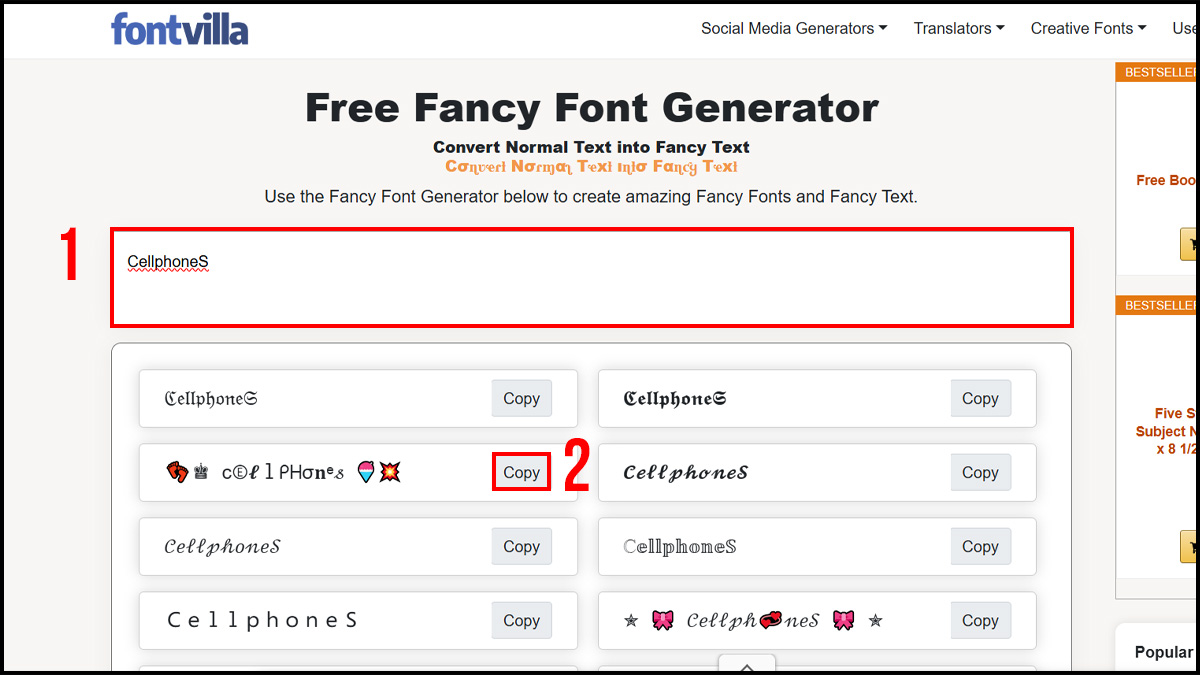Select the wide-spaced C e l l p h o n e S text
1200x675 pixels.
262,620
